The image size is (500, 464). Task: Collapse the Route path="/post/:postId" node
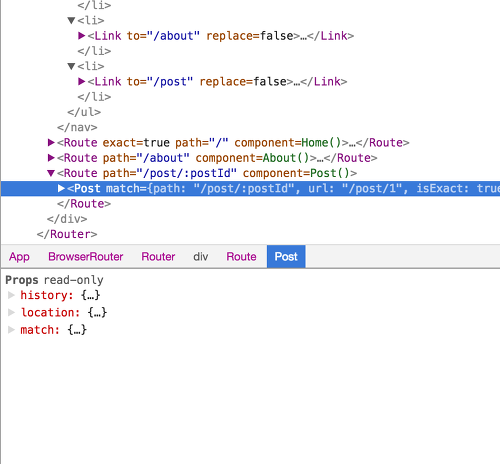tap(51, 173)
